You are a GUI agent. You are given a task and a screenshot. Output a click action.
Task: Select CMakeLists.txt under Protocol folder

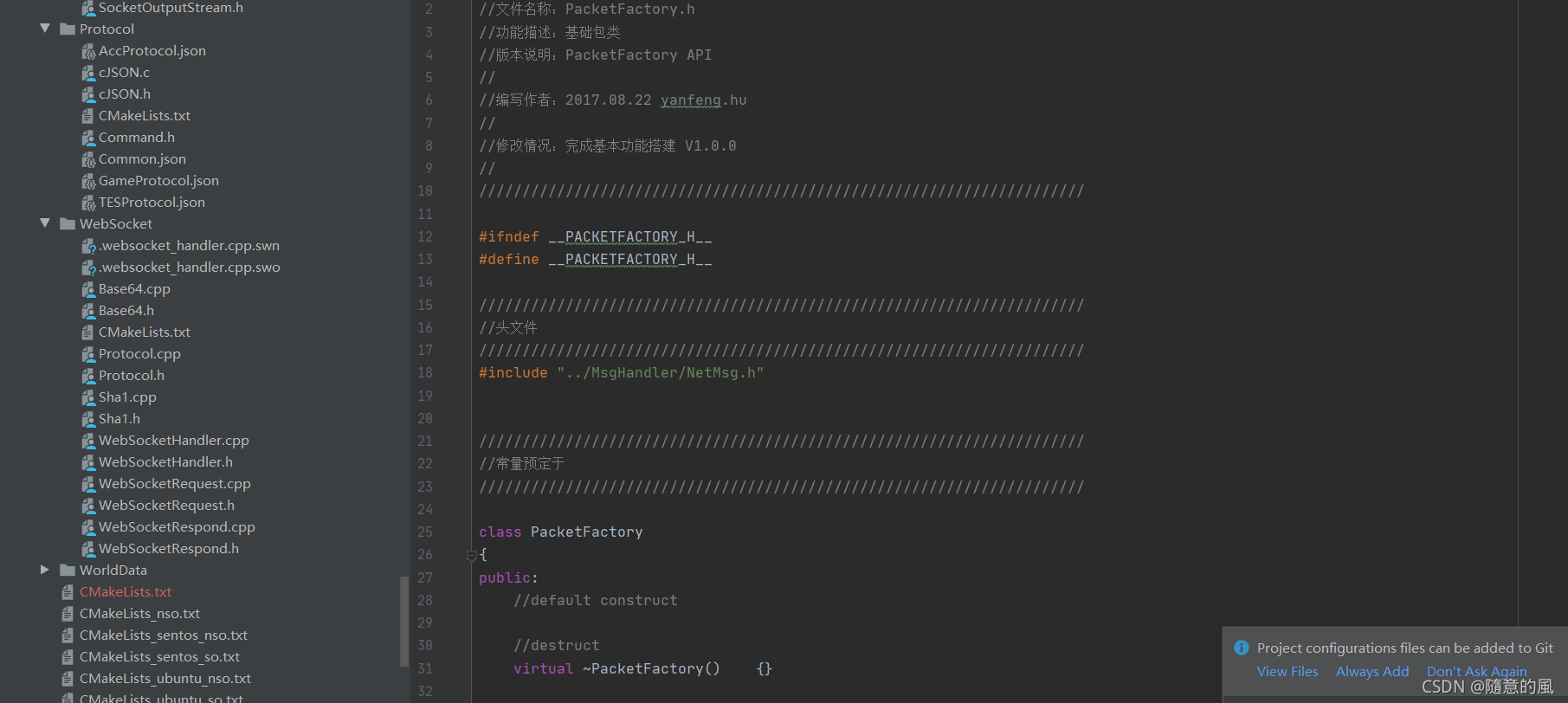click(145, 116)
